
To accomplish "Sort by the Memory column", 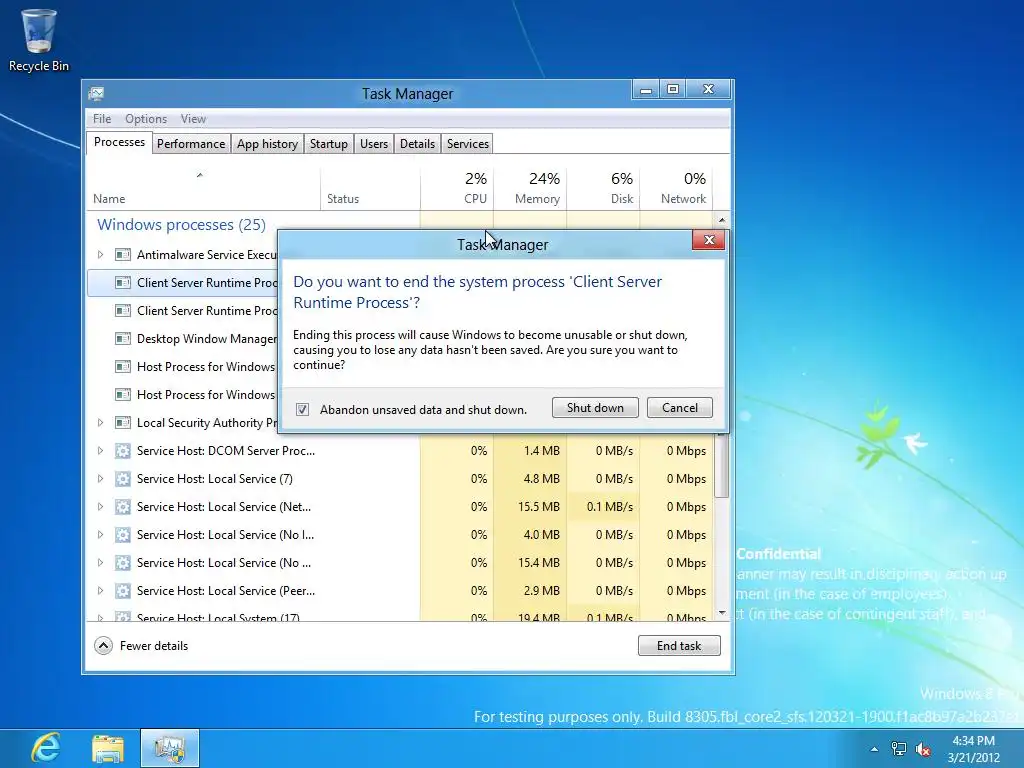I will 530,188.
